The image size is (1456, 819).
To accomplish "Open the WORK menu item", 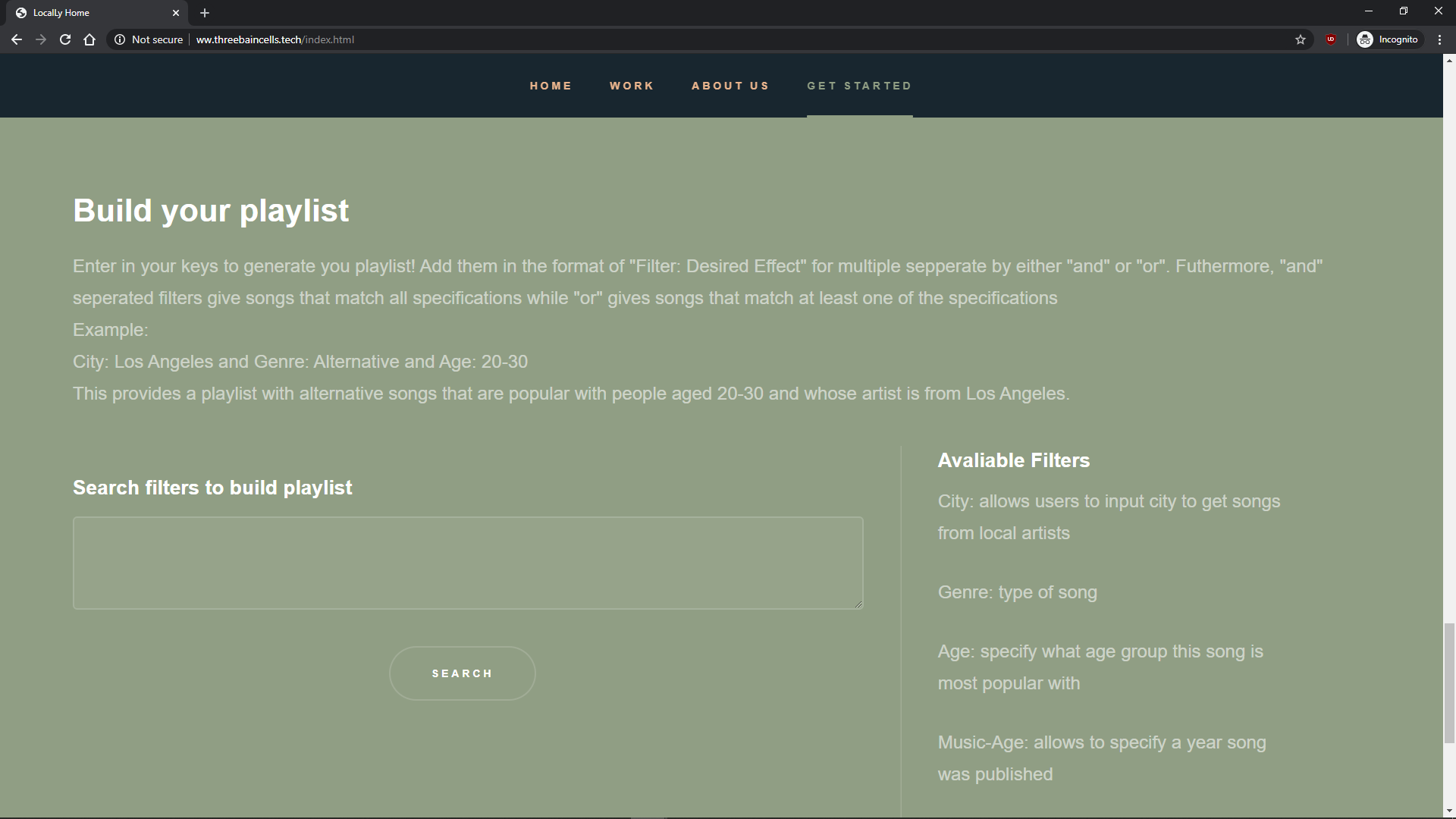I will coord(632,86).
